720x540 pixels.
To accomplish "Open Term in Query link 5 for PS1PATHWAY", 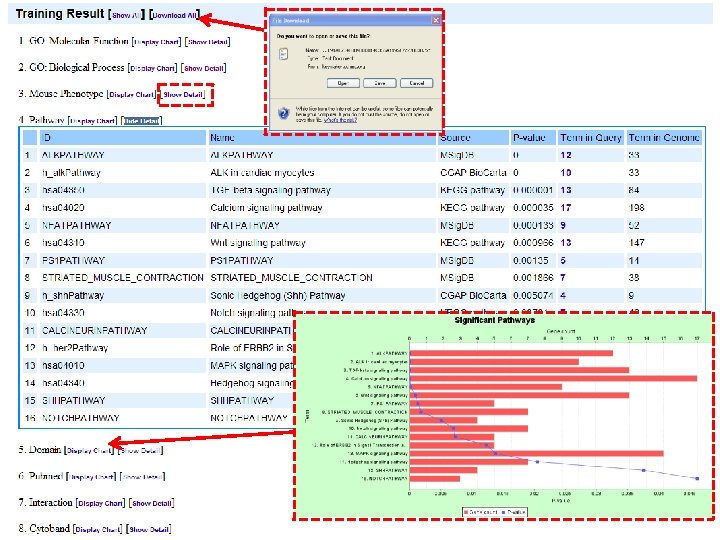I will click(563, 260).
